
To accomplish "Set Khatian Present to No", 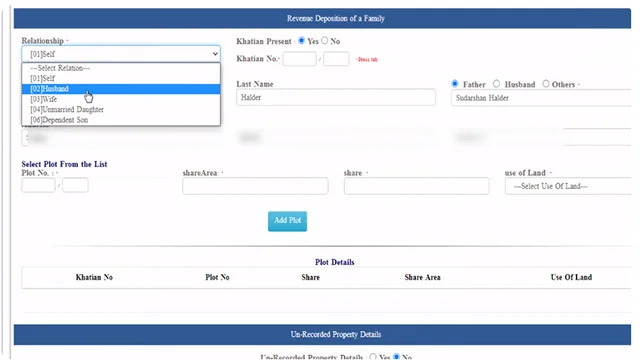I will tap(324, 40).
